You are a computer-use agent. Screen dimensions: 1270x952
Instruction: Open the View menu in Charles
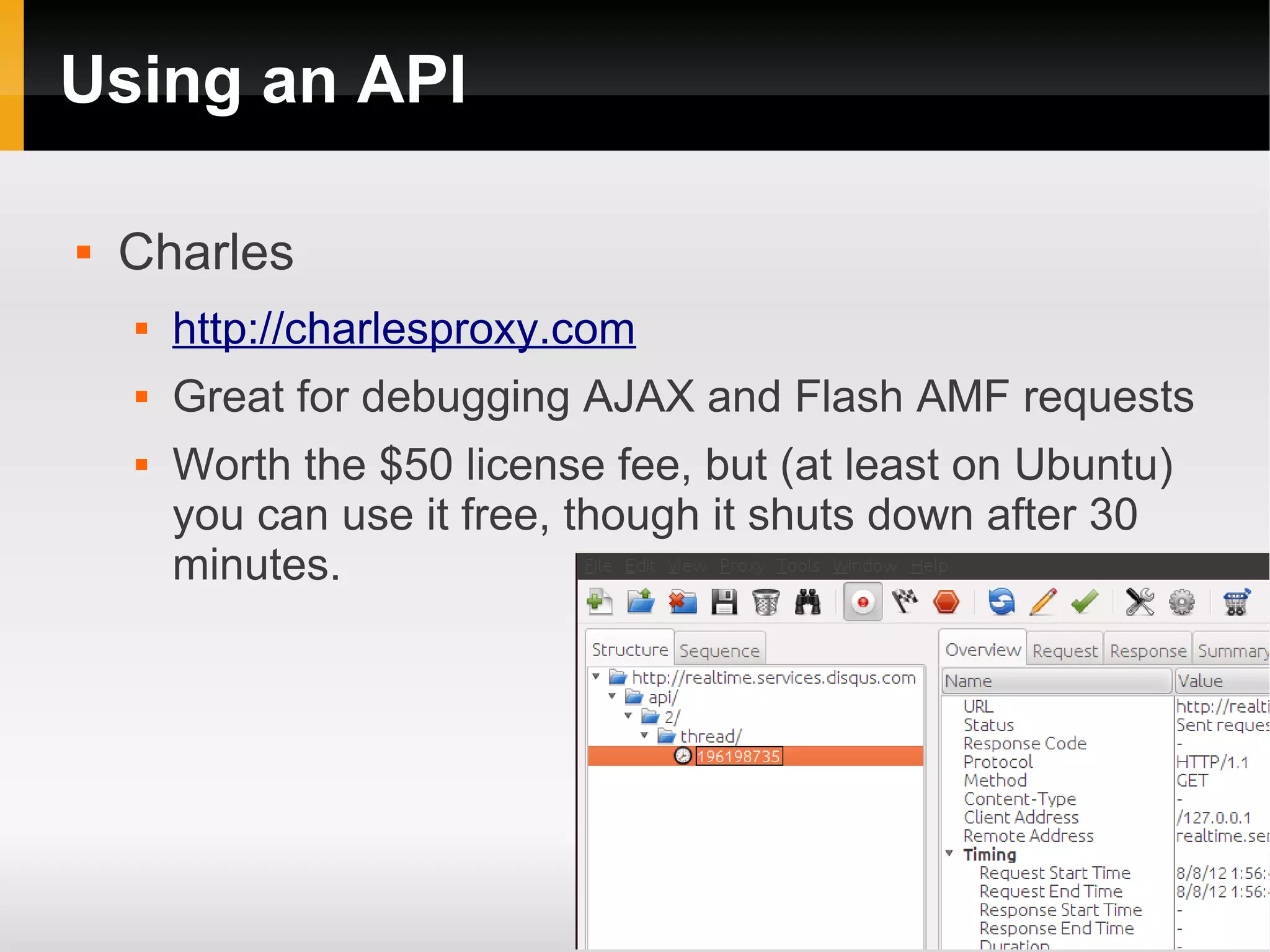[x=687, y=566]
